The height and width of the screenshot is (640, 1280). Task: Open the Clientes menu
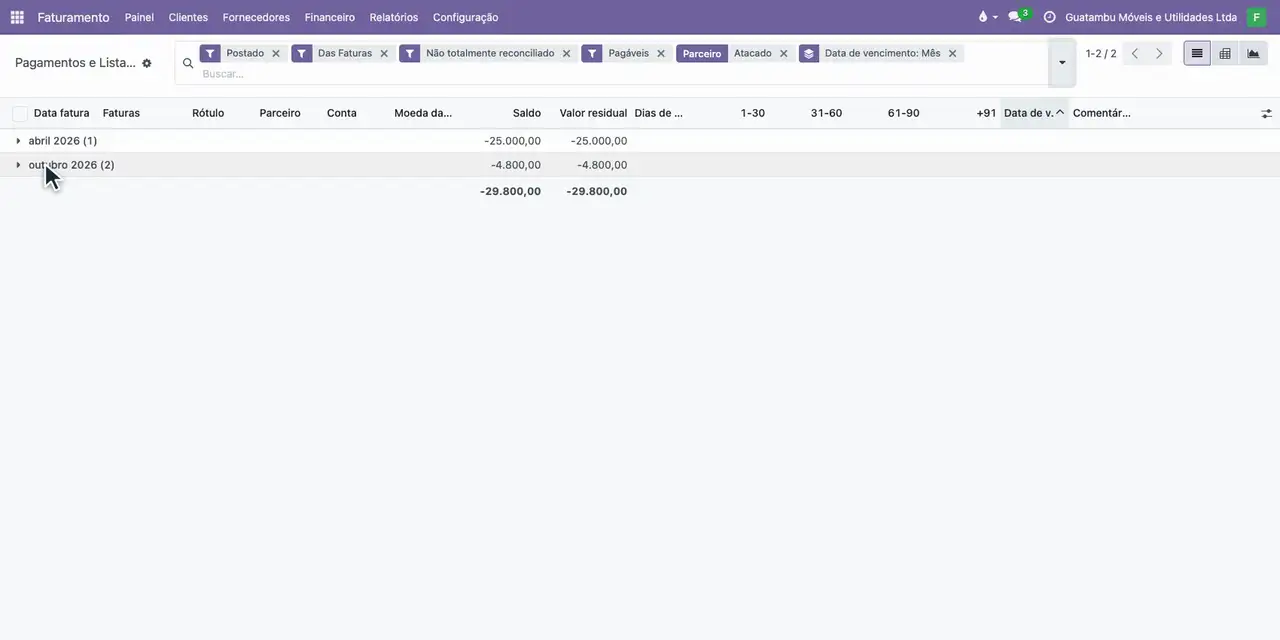pos(188,17)
